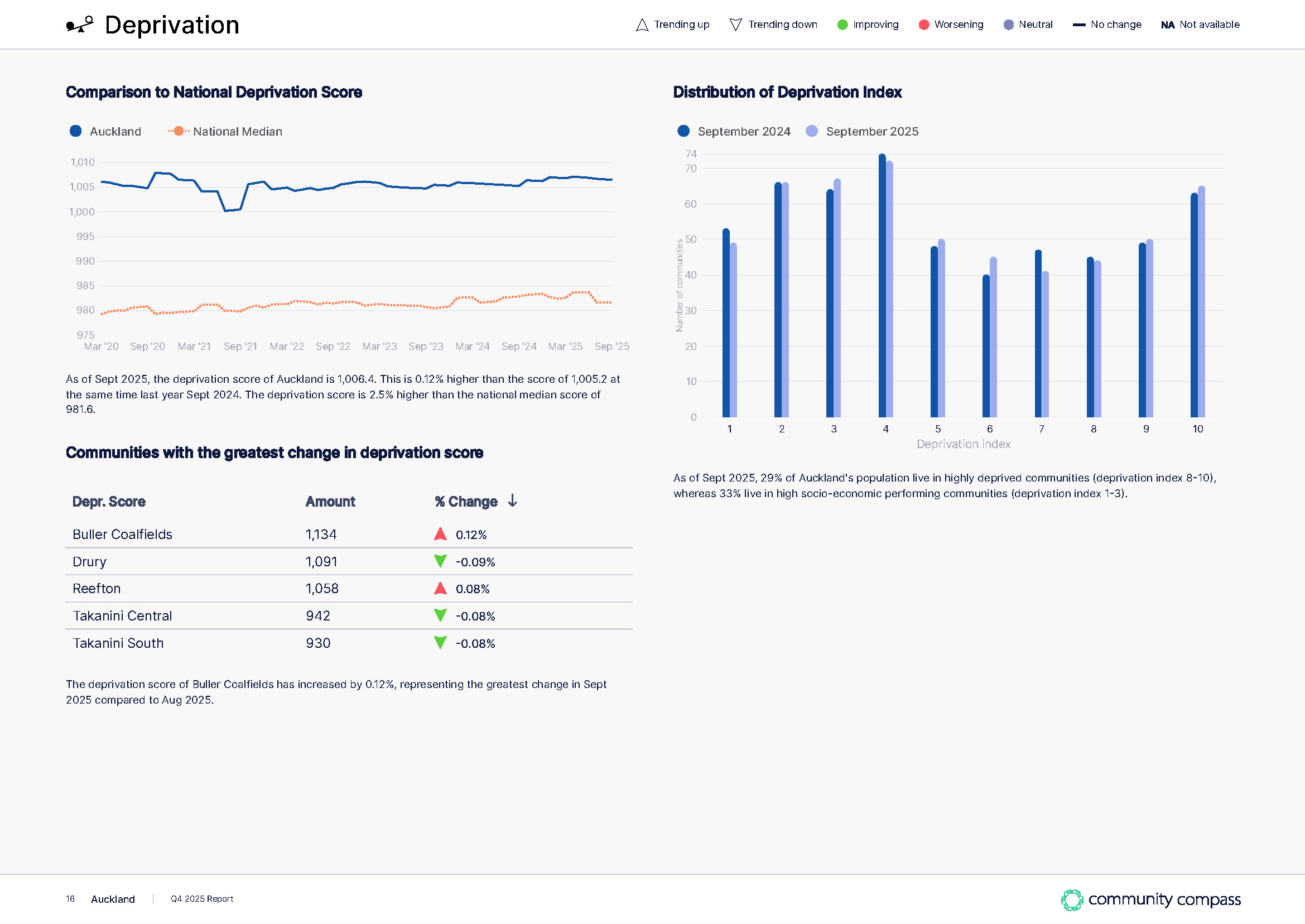Click the No change dash icon
This screenshot has height=924, width=1305.
click(1079, 25)
